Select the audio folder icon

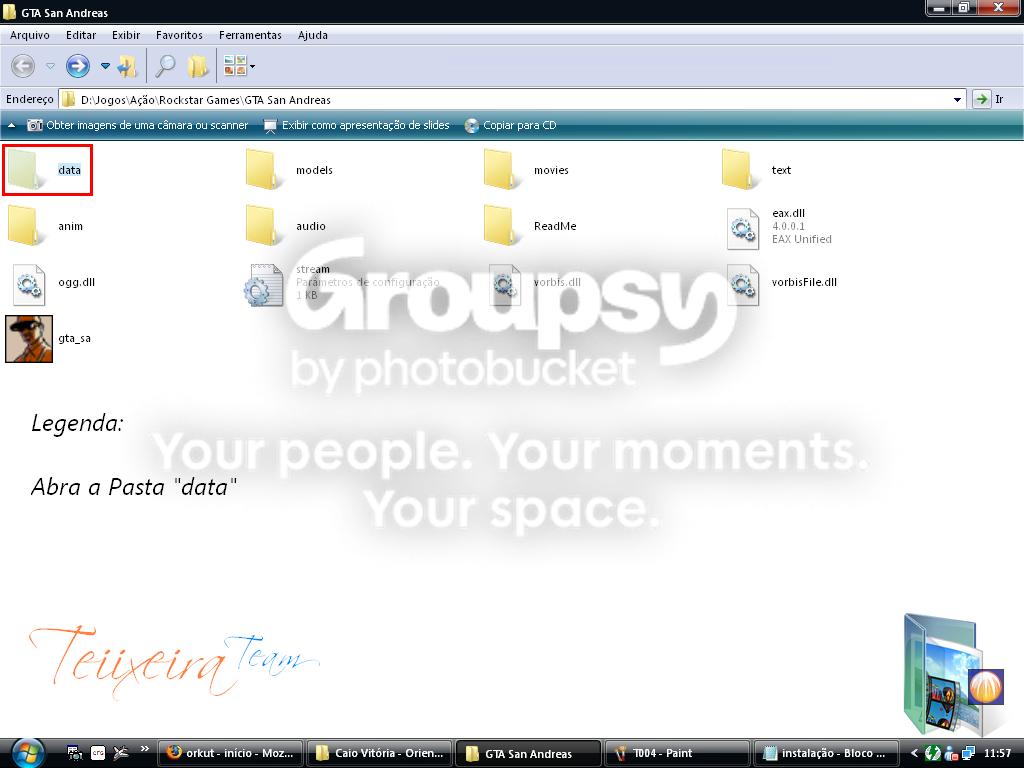point(263,226)
